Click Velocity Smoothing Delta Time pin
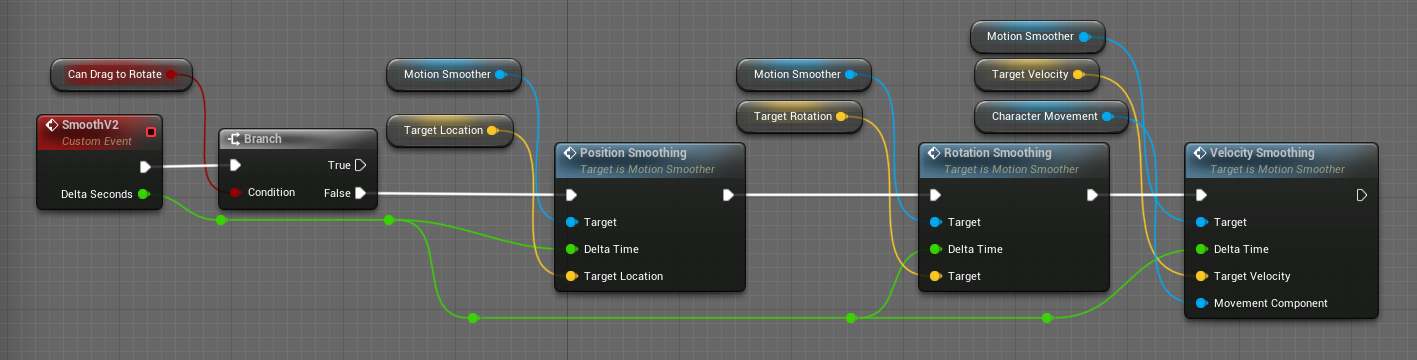The width and height of the screenshot is (1417, 360). pos(1201,249)
